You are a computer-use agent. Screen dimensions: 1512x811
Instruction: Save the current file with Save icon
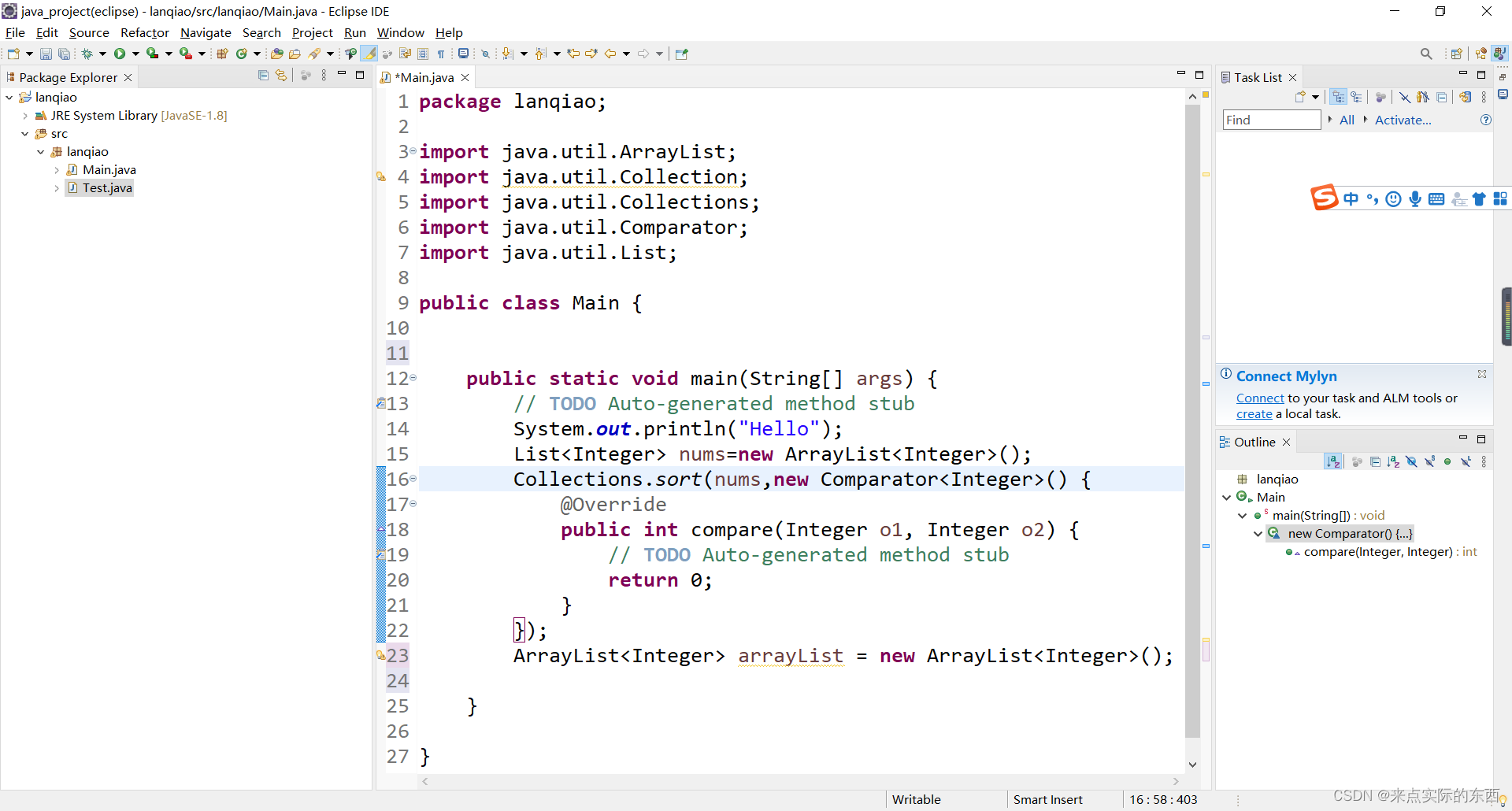pyautogui.click(x=46, y=54)
